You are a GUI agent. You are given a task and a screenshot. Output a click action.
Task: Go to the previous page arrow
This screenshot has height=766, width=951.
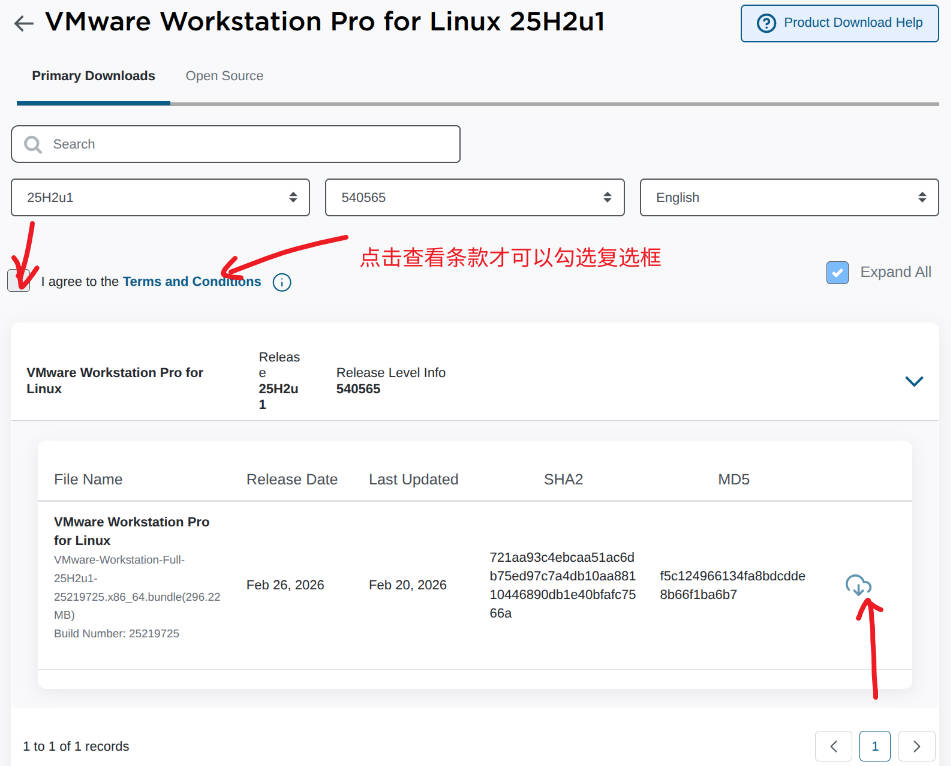834,746
